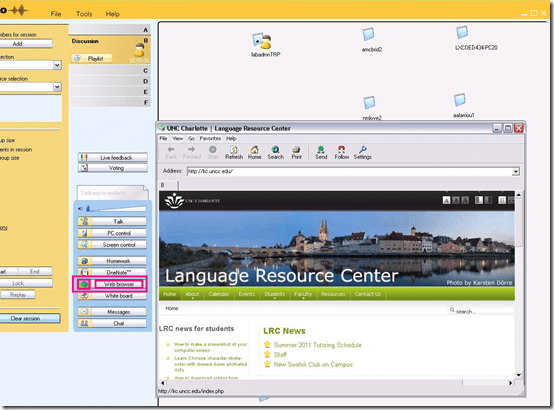
Task: Open Live feedback
Action: 113,158
